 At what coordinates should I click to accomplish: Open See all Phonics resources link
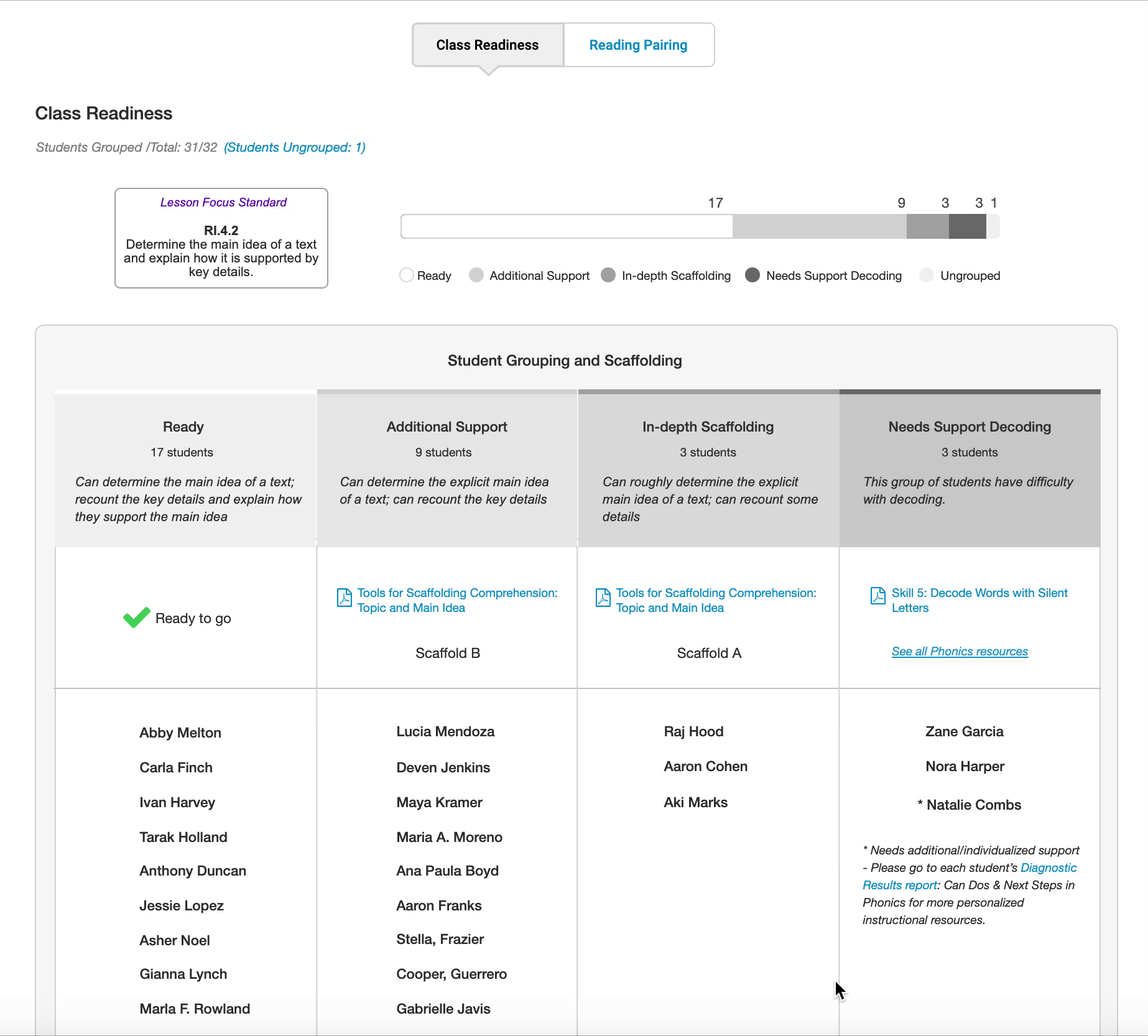960,652
